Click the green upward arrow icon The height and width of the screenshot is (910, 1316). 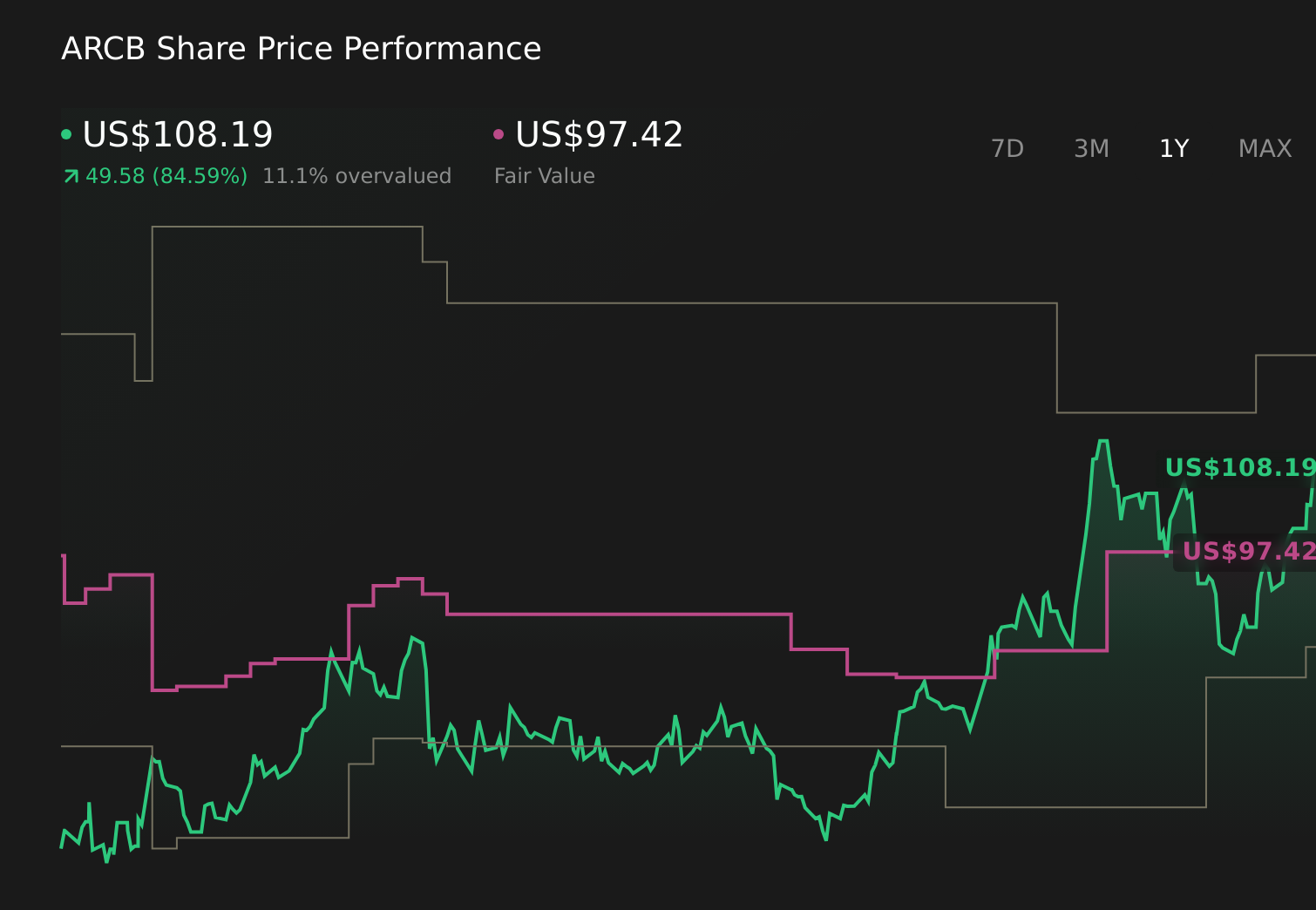coord(71,176)
